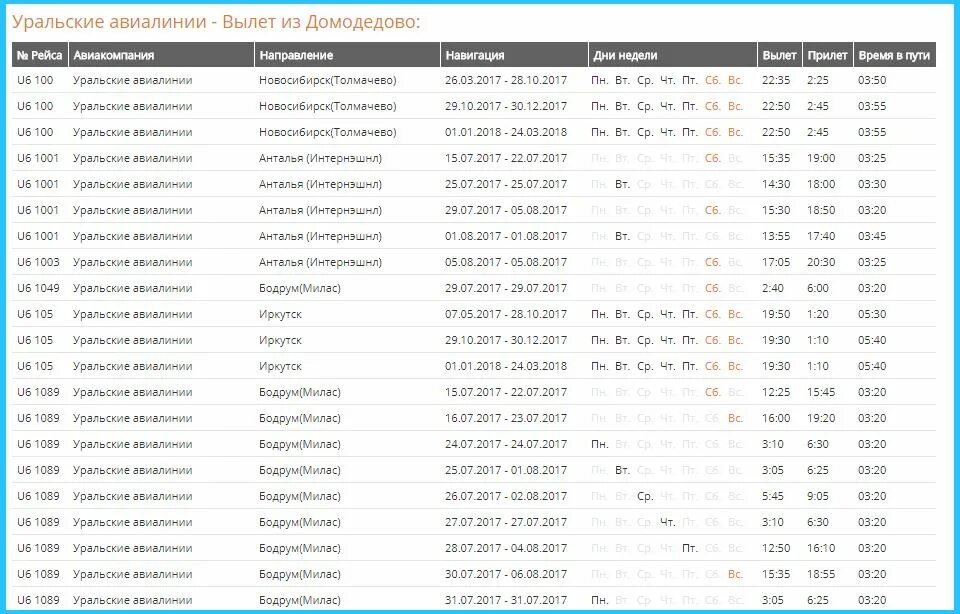The height and width of the screenshot is (614, 960).
Task: Click departure time 5:45
Action: click(773, 496)
